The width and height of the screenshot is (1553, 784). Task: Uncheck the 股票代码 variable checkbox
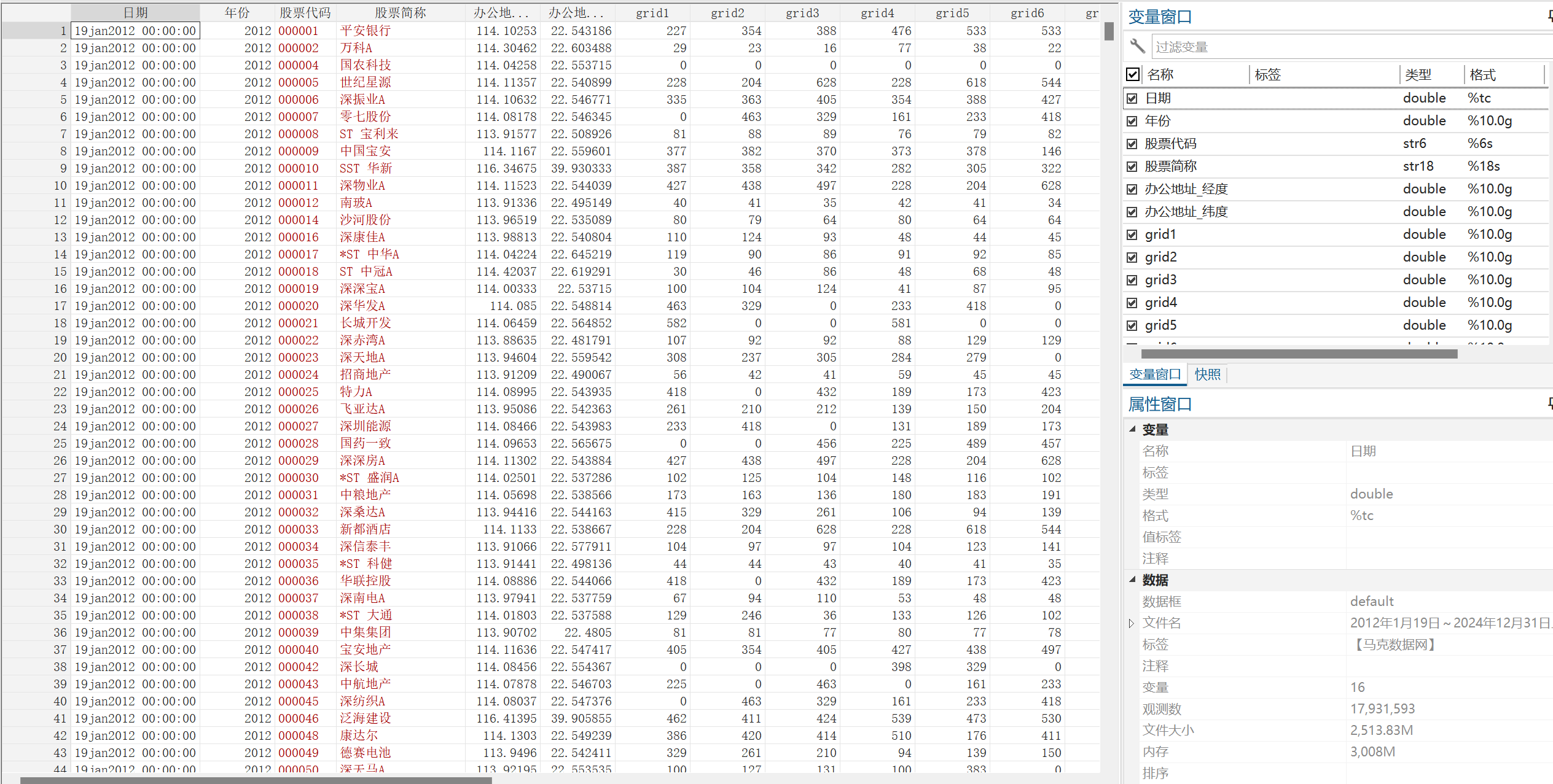1132,144
